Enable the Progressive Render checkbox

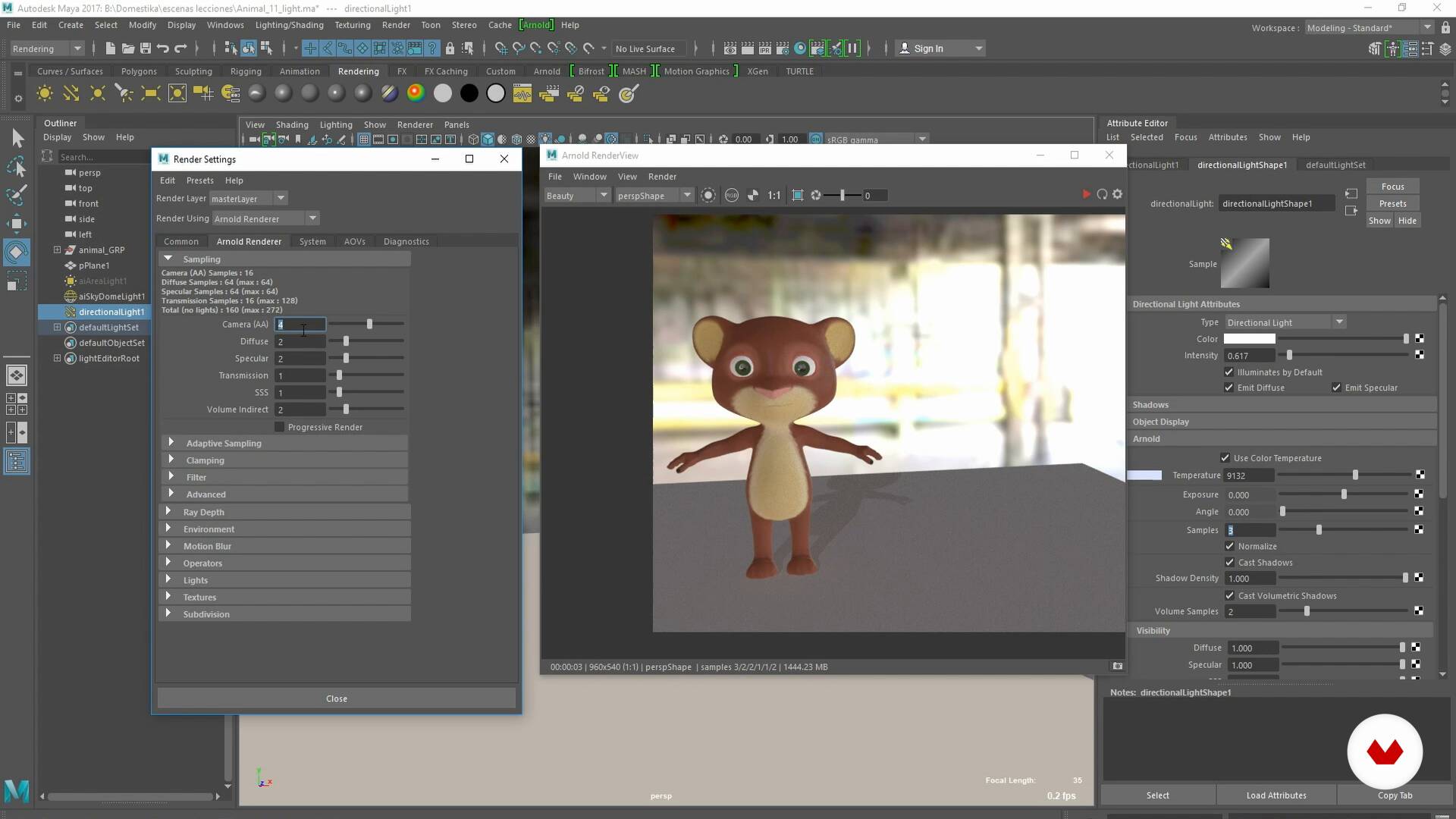tap(280, 427)
